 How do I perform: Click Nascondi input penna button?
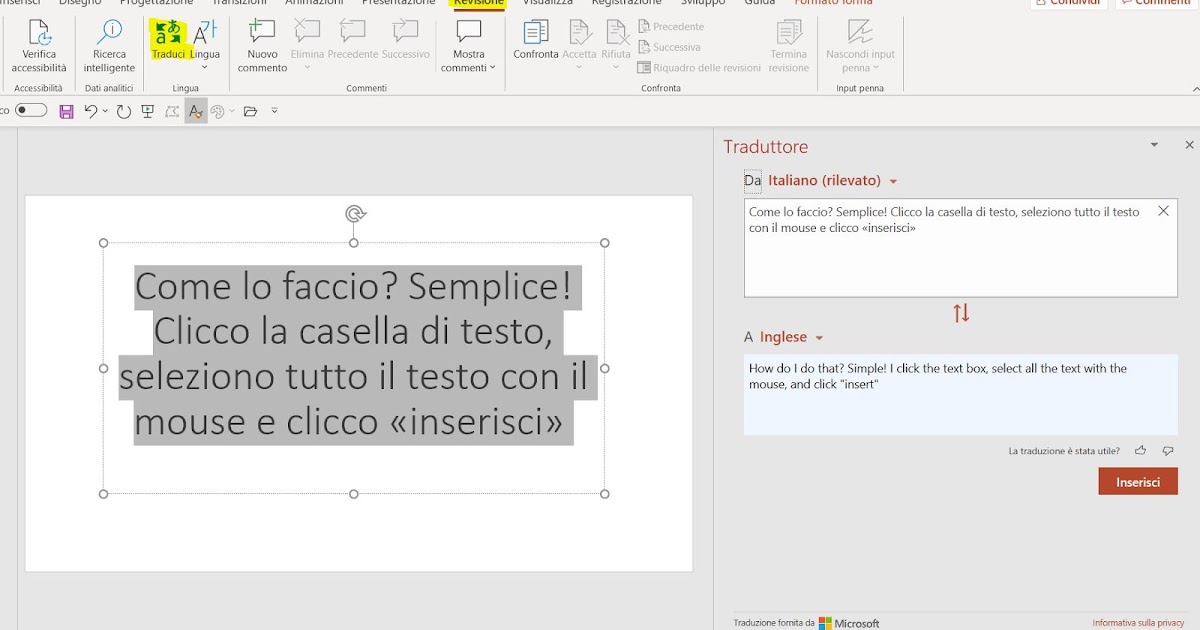tap(860, 46)
